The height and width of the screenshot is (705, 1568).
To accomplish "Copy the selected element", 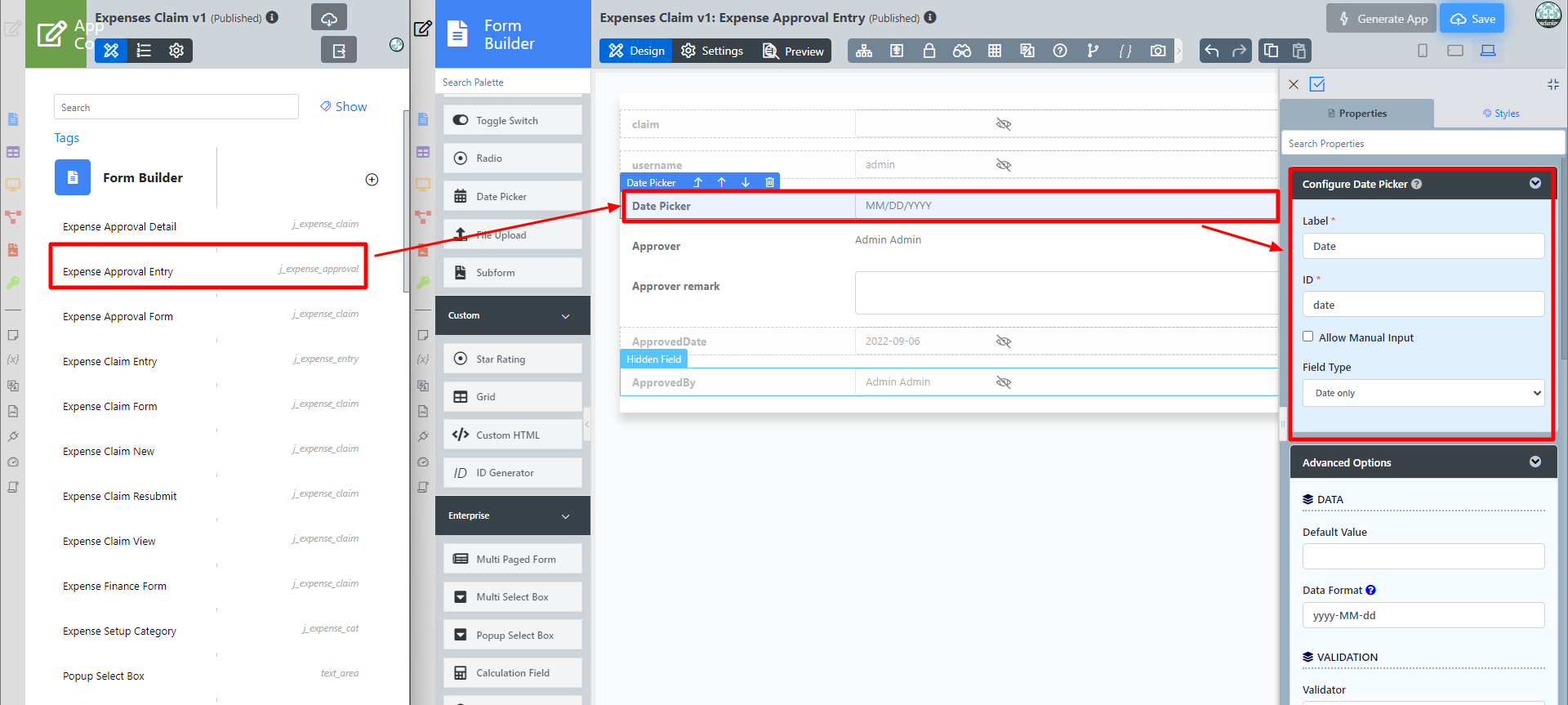I will (x=1271, y=51).
